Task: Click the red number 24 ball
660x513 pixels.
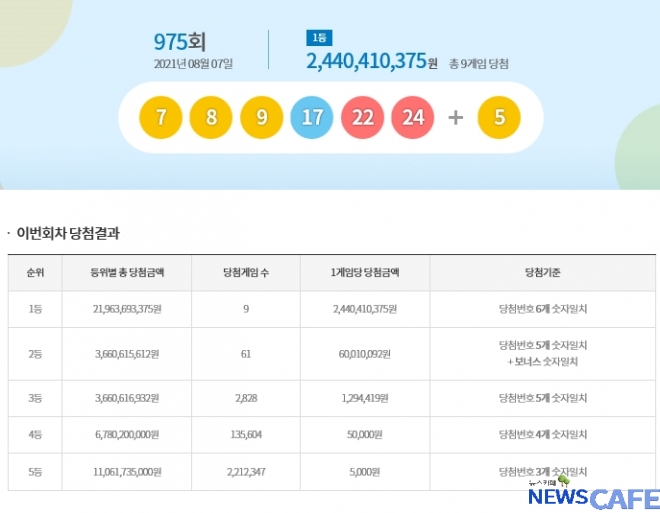Action: tap(413, 117)
